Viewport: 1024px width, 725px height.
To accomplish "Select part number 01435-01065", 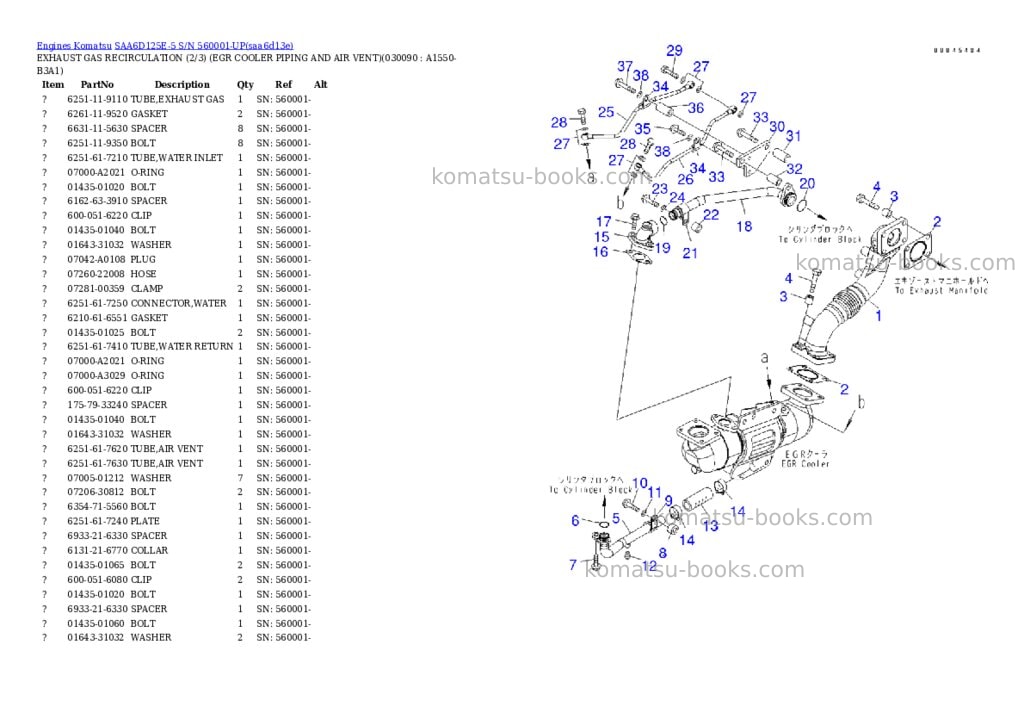I will pos(96,565).
